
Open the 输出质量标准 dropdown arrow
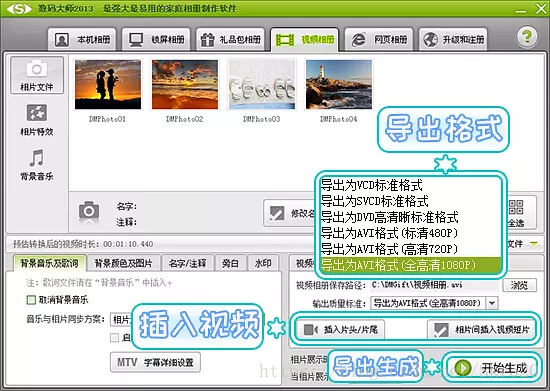click(492, 303)
